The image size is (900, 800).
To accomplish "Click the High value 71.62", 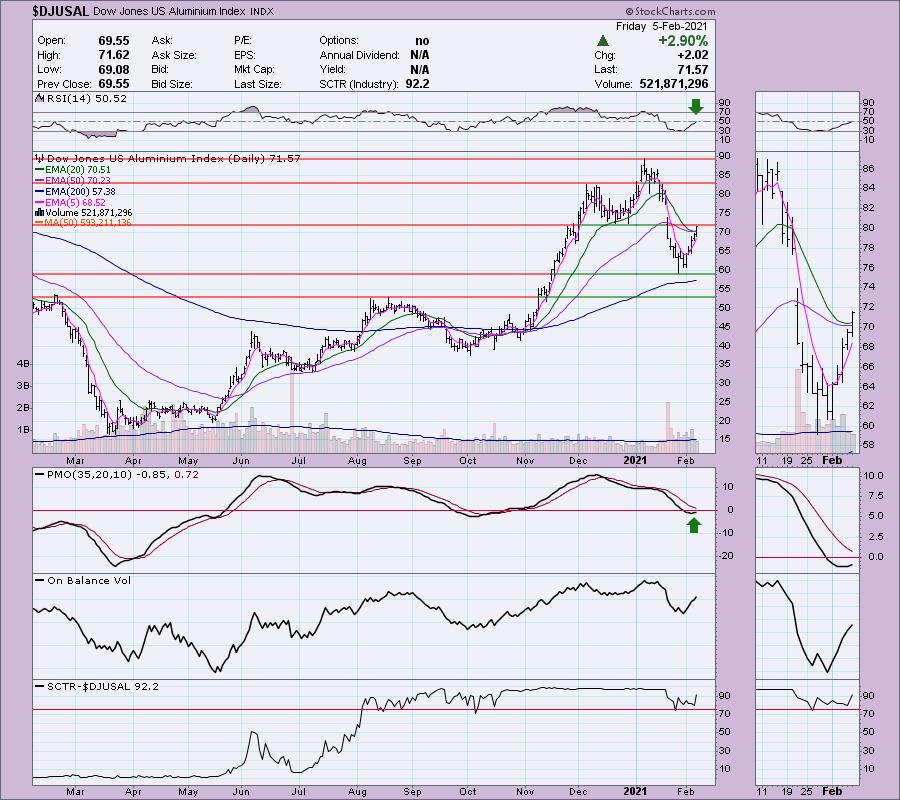I will [x=114, y=55].
